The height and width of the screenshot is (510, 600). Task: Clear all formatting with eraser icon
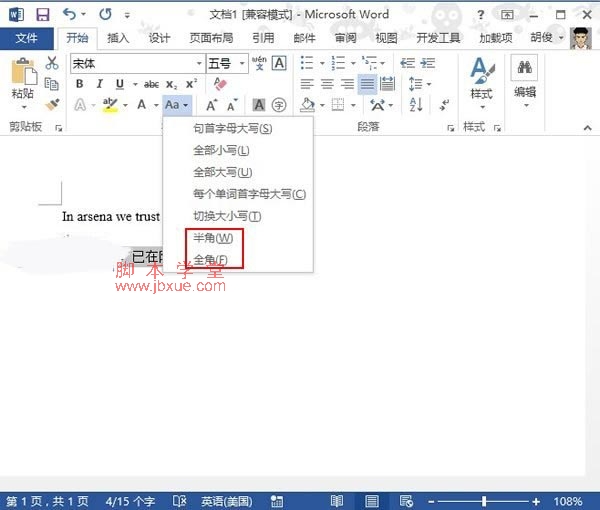coord(220,84)
